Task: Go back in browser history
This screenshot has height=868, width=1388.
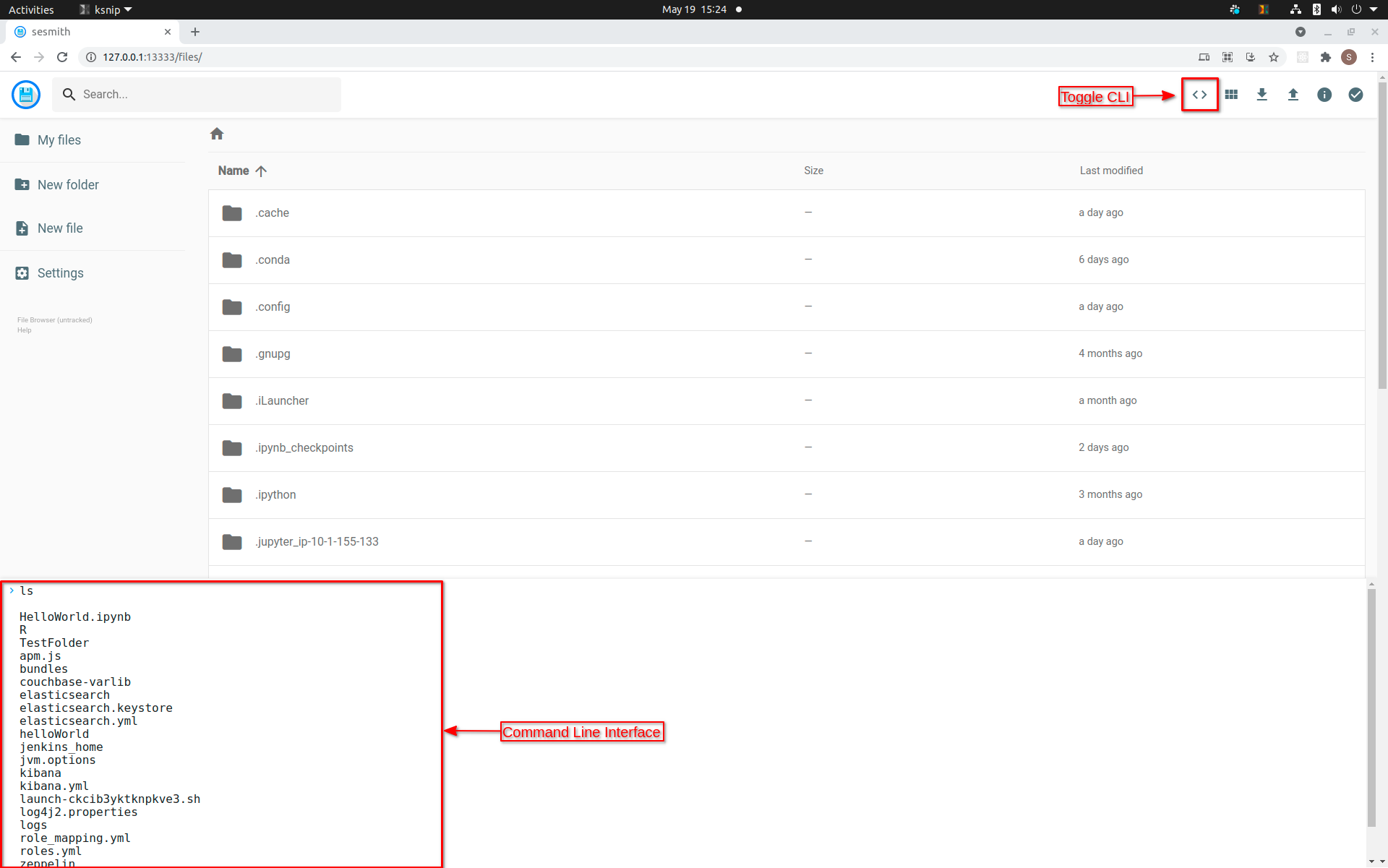Action: coord(16,57)
